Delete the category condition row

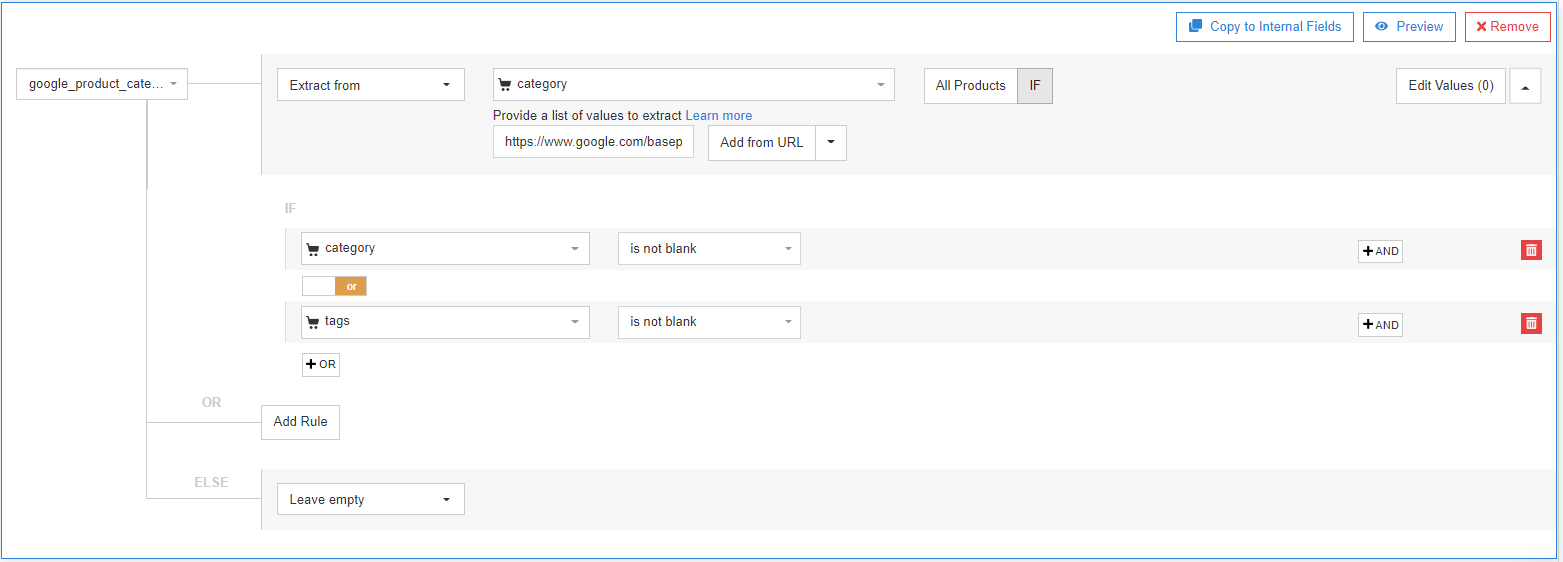click(x=1531, y=250)
